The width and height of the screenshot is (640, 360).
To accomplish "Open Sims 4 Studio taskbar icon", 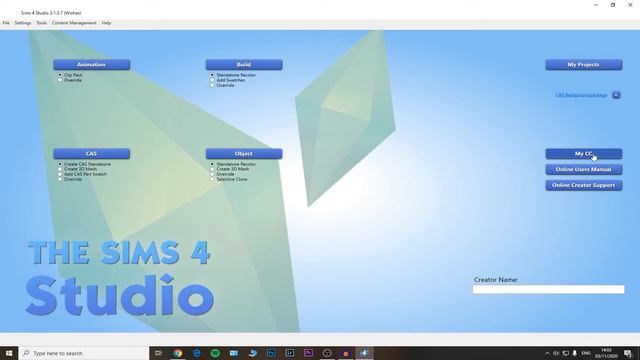I will (x=364, y=353).
